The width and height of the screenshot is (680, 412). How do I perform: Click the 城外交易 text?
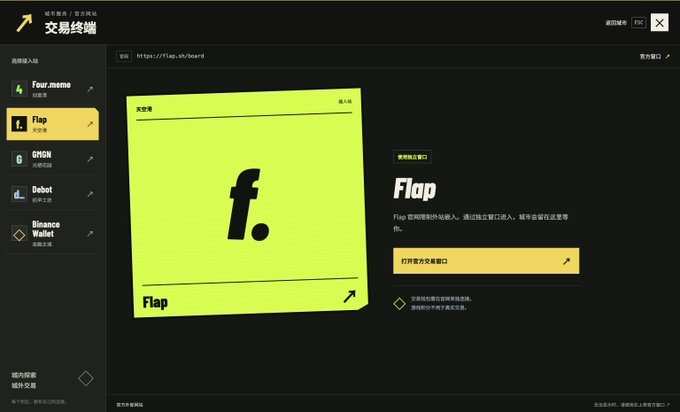pos(24,385)
